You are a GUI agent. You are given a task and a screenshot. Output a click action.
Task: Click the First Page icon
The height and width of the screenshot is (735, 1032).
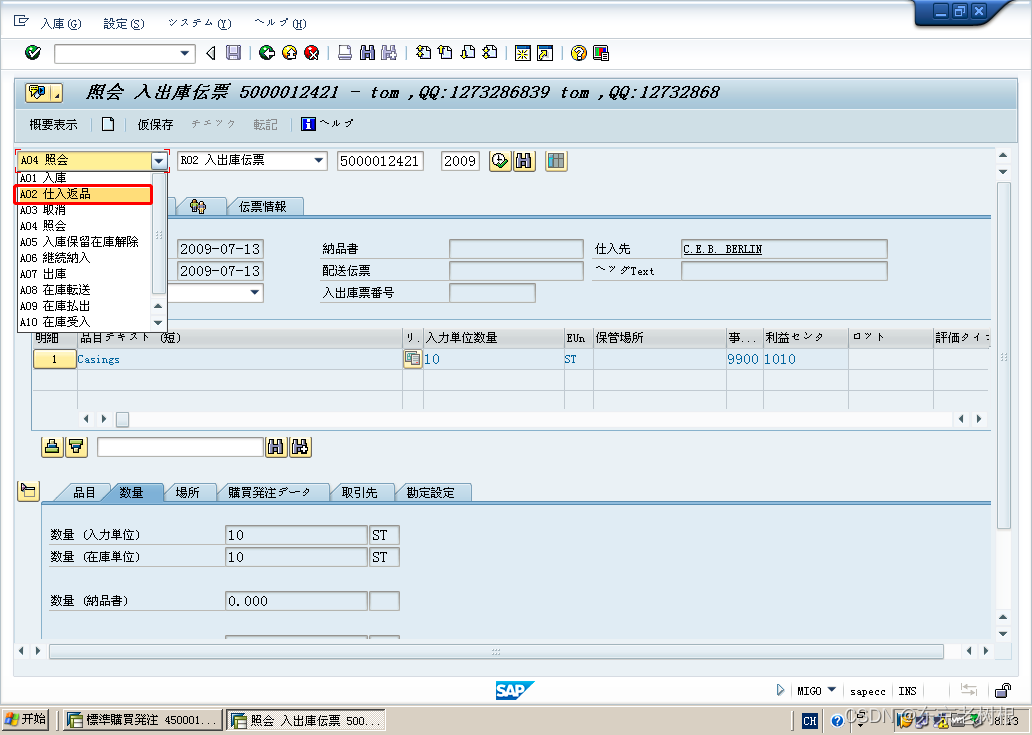click(423, 53)
